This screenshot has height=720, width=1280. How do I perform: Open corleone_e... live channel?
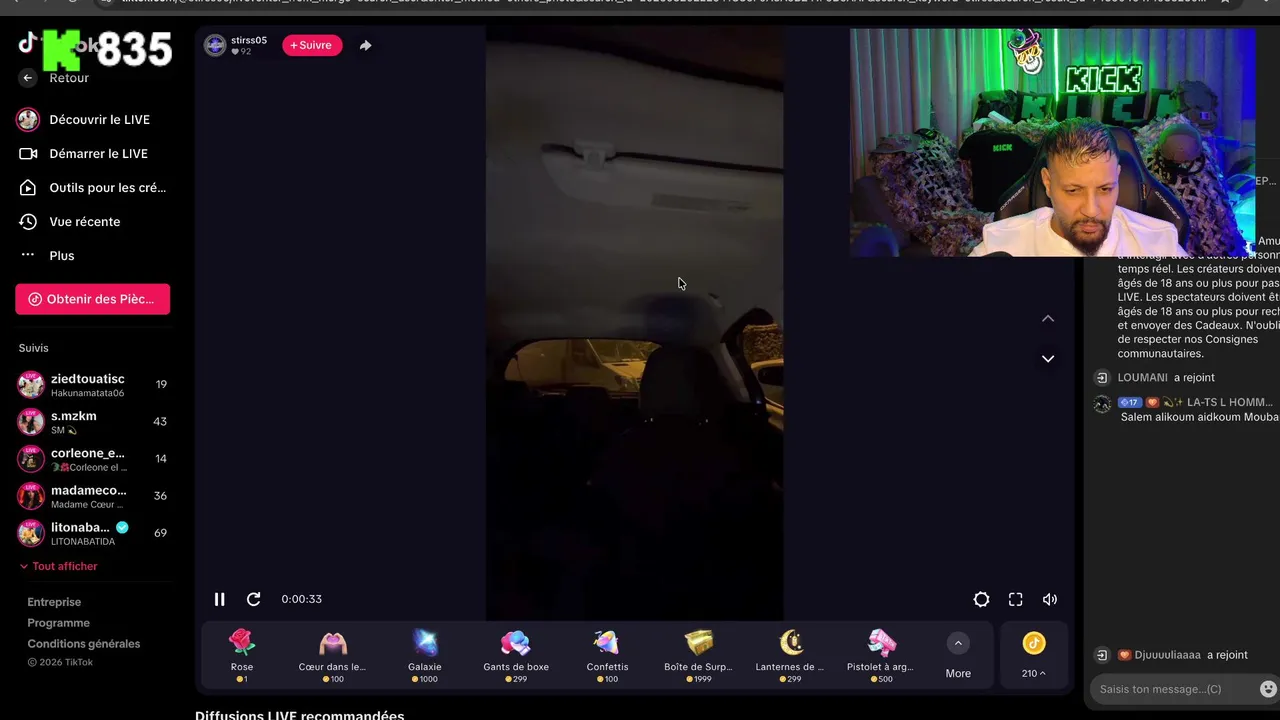(x=92, y=459)
